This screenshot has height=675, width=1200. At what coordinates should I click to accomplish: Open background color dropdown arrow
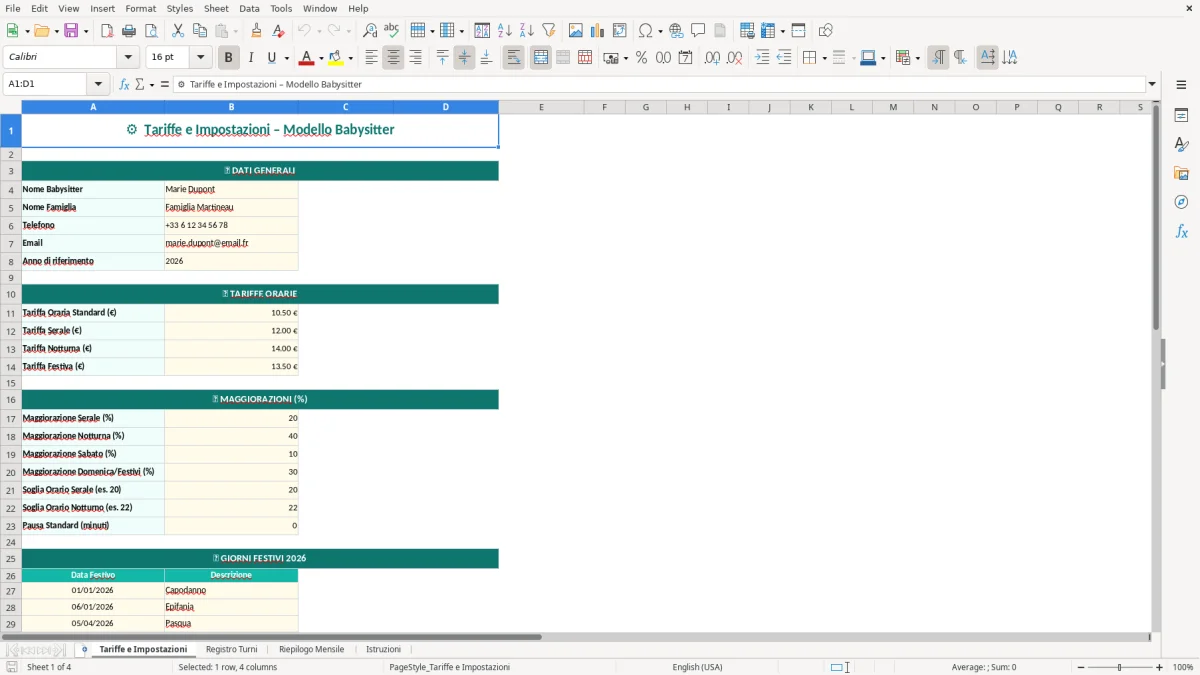click(350, 58)
